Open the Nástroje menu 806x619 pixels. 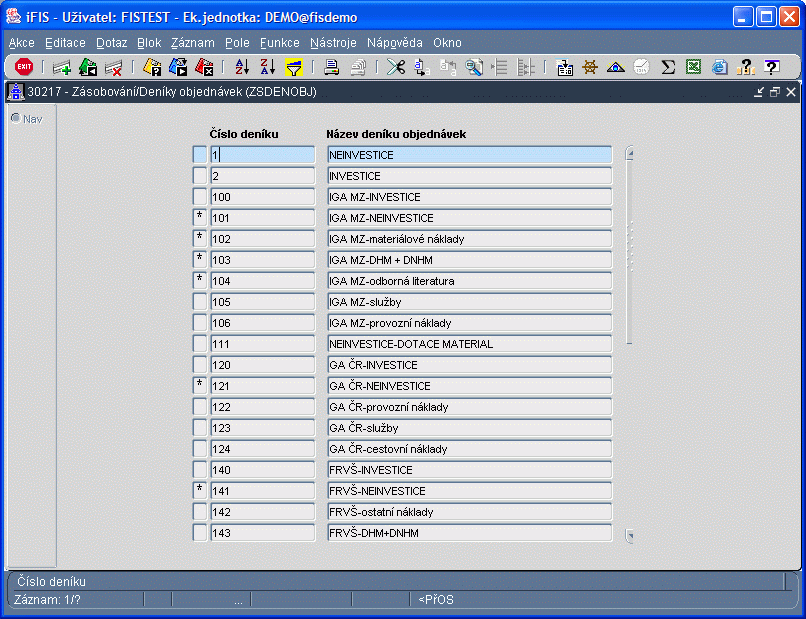click(333, 43)
